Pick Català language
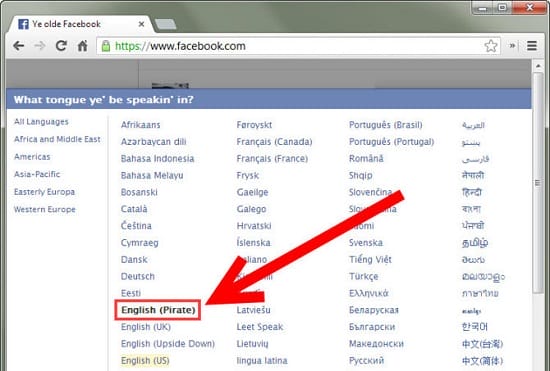Viewport: 550px width, 371px height. tap(134, 209)
